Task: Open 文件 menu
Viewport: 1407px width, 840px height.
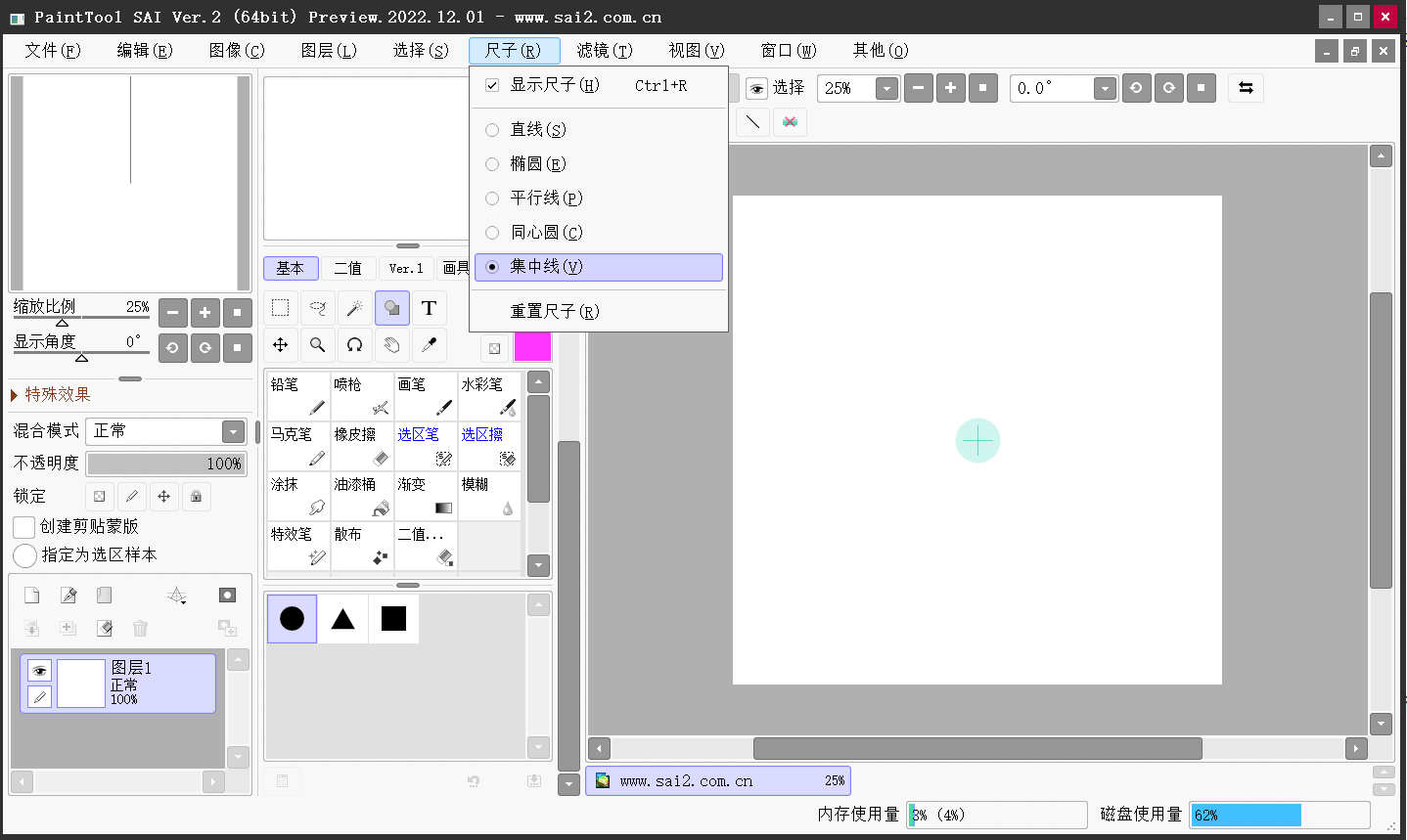Action: pyautogui.click(x=53, y=50)
